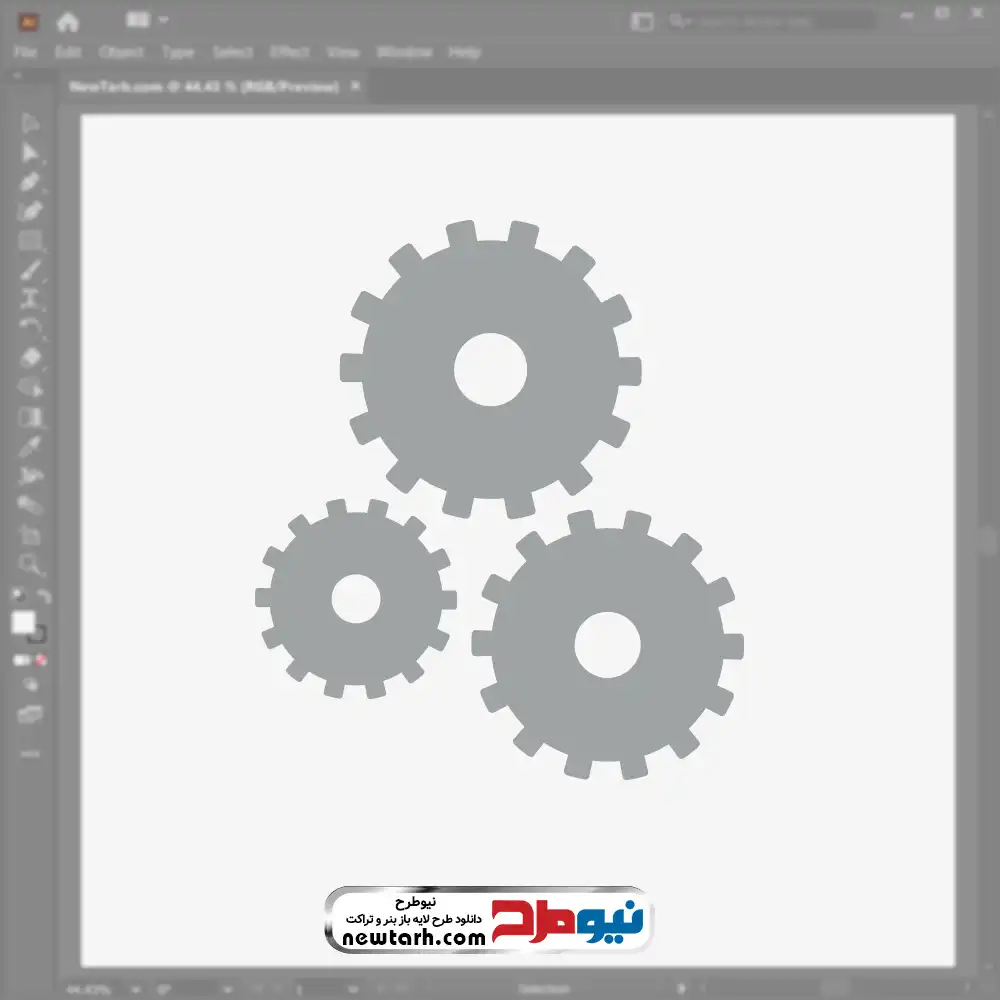Activate the Zoom magnifier tool
Image resolution: width=1000 pixels, height=1000 pixels.
pyautogui.click(x=30, y=565)
